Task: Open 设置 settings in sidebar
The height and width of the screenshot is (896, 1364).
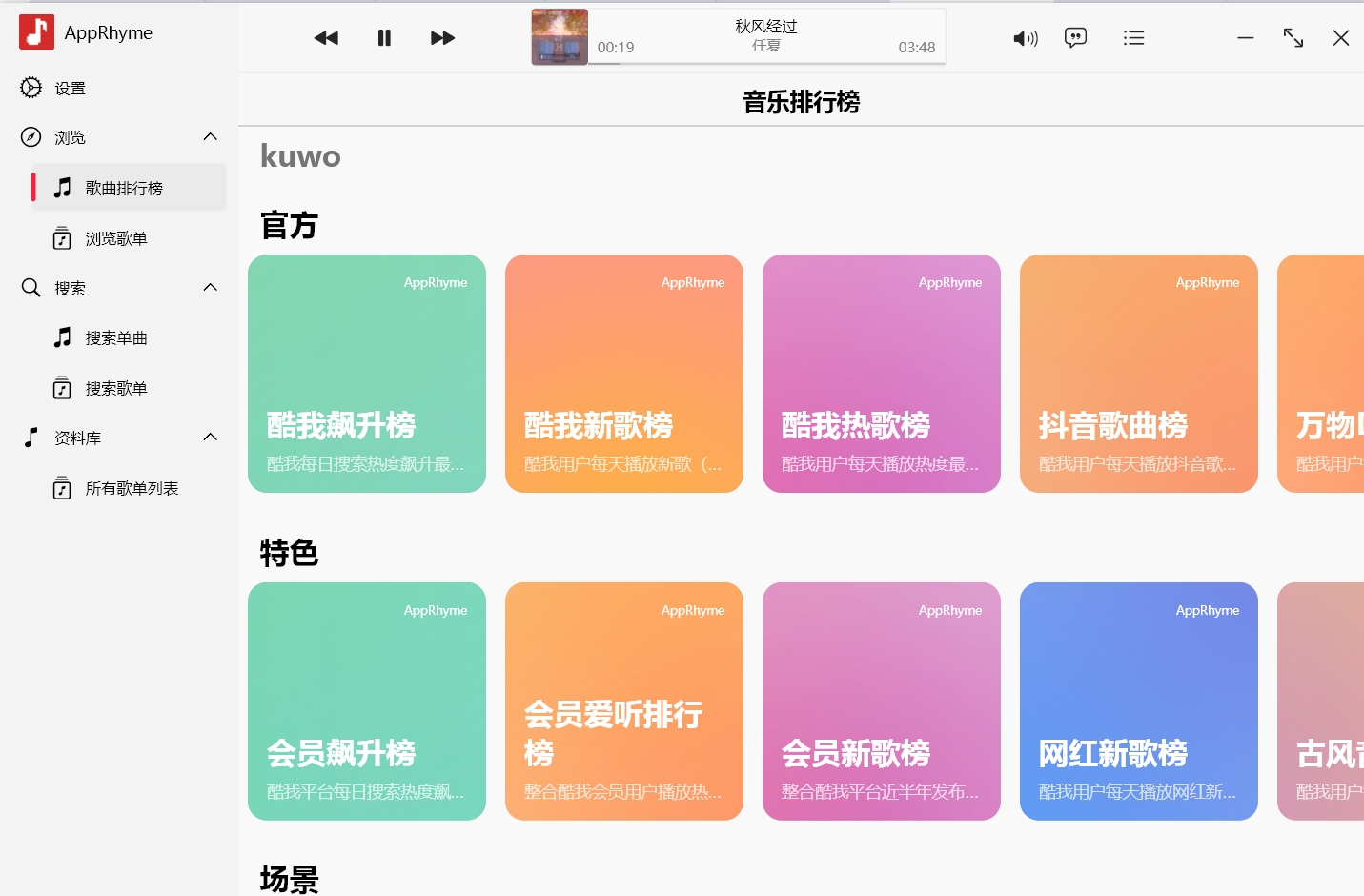Action: [x=119, y=88]
